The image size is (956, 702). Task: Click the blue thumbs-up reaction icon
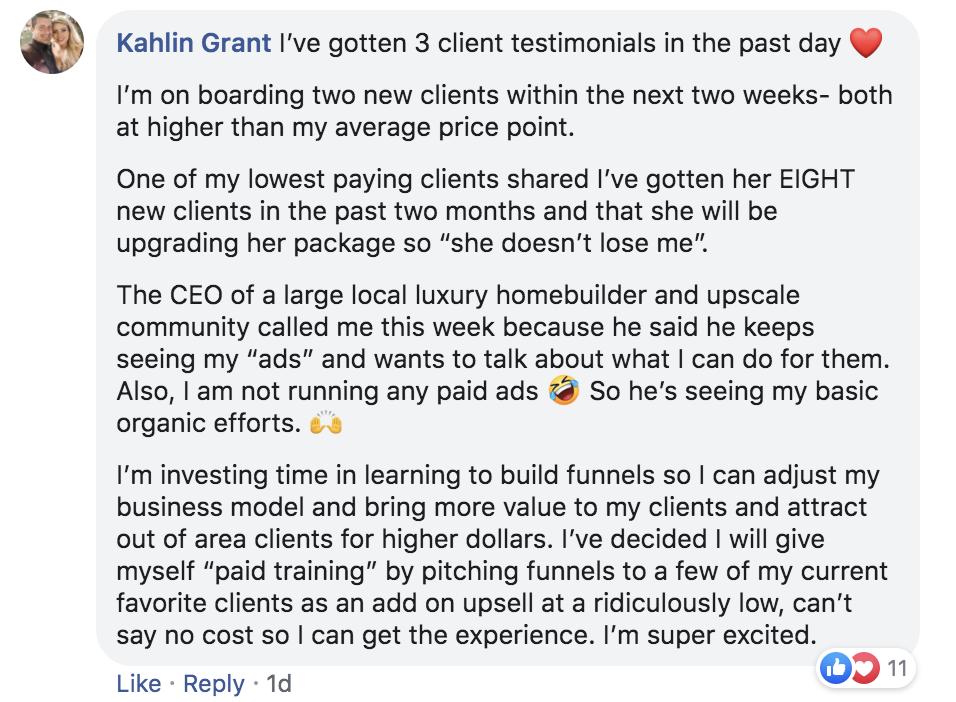point(834,668)
